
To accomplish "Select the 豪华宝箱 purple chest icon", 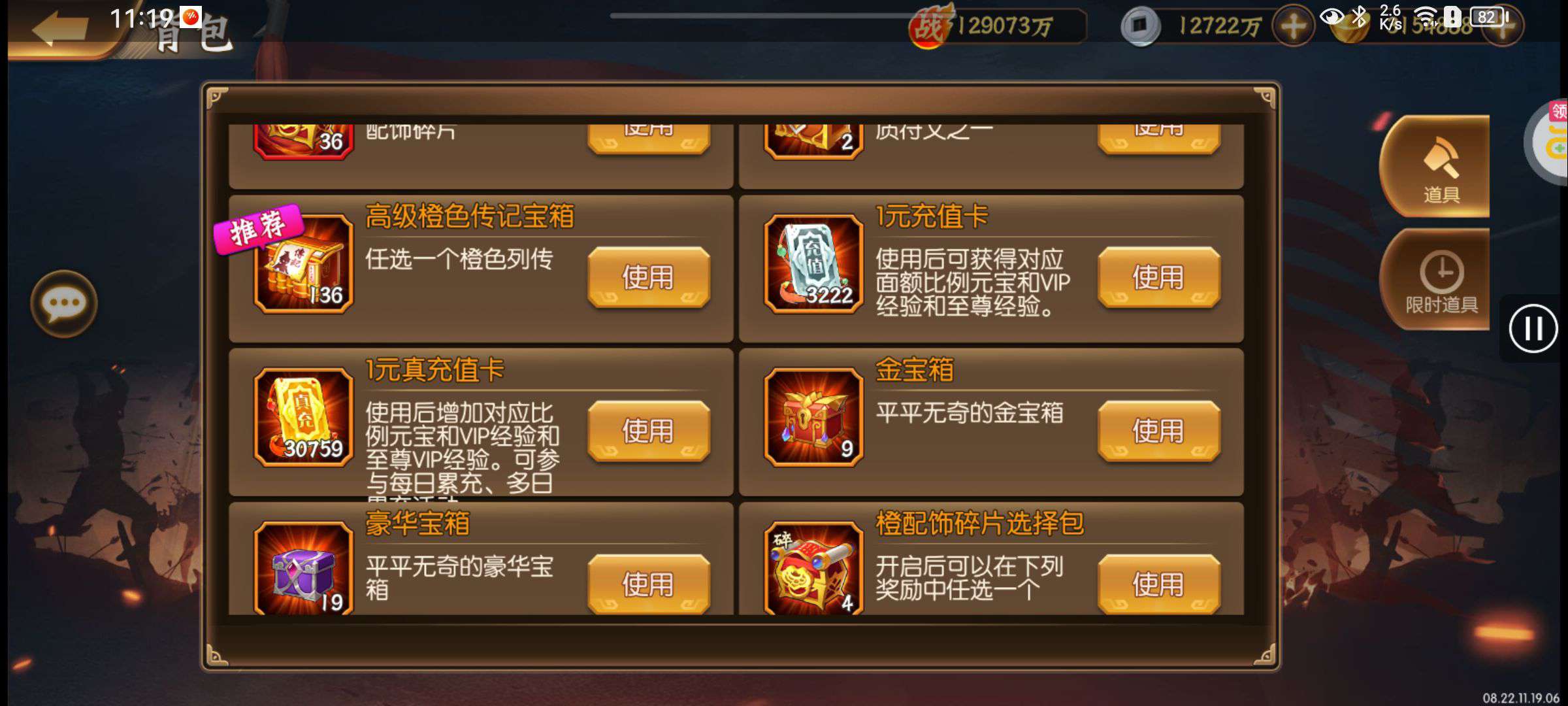I will pos(303,567).
